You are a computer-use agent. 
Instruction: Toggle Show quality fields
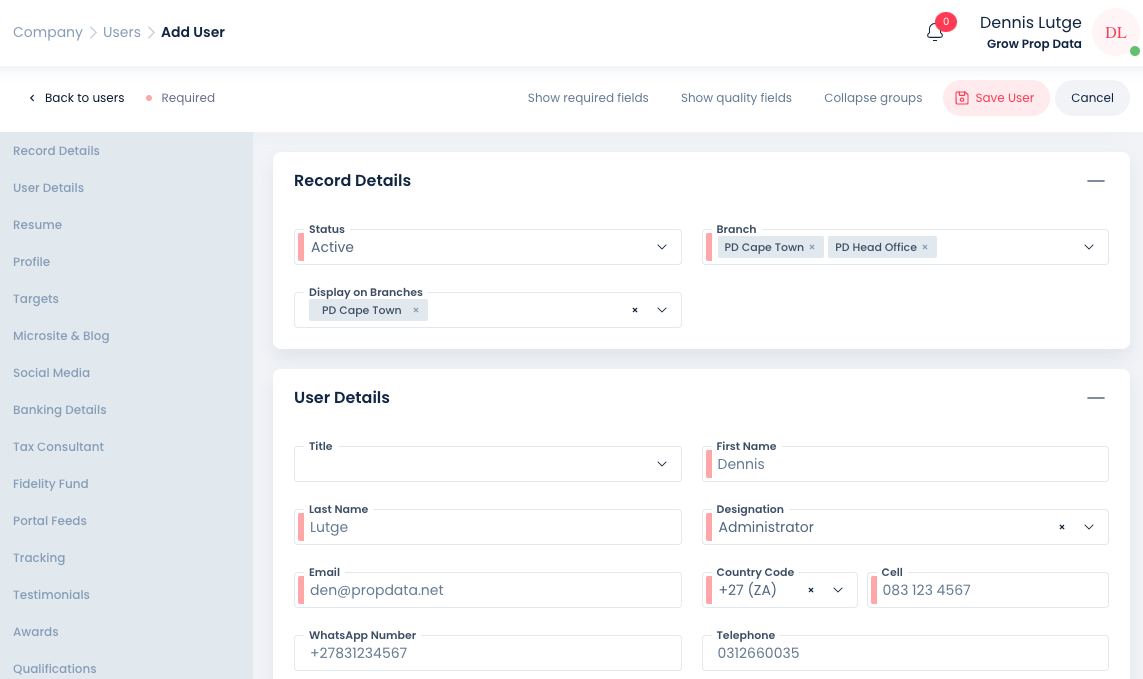[736, 98]
